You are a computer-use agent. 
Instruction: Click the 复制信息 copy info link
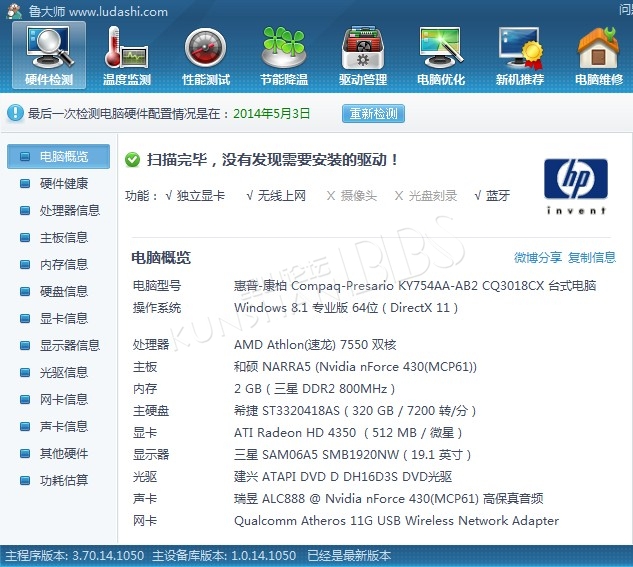(592, 257)
